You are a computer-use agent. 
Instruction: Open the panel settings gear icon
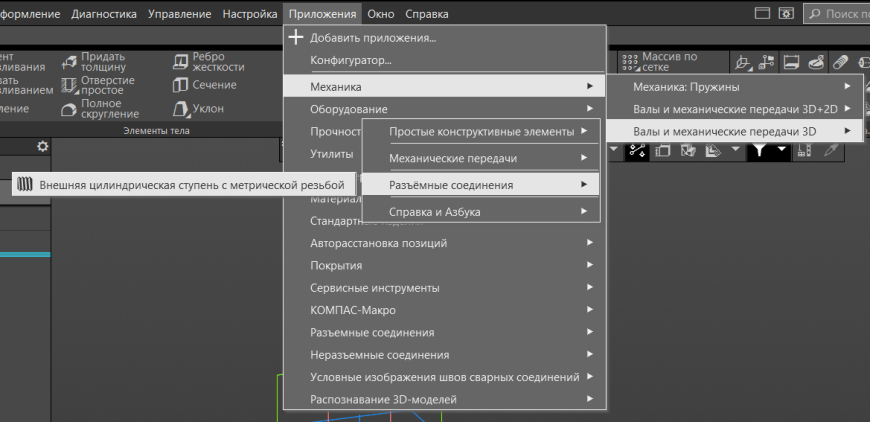42,146
